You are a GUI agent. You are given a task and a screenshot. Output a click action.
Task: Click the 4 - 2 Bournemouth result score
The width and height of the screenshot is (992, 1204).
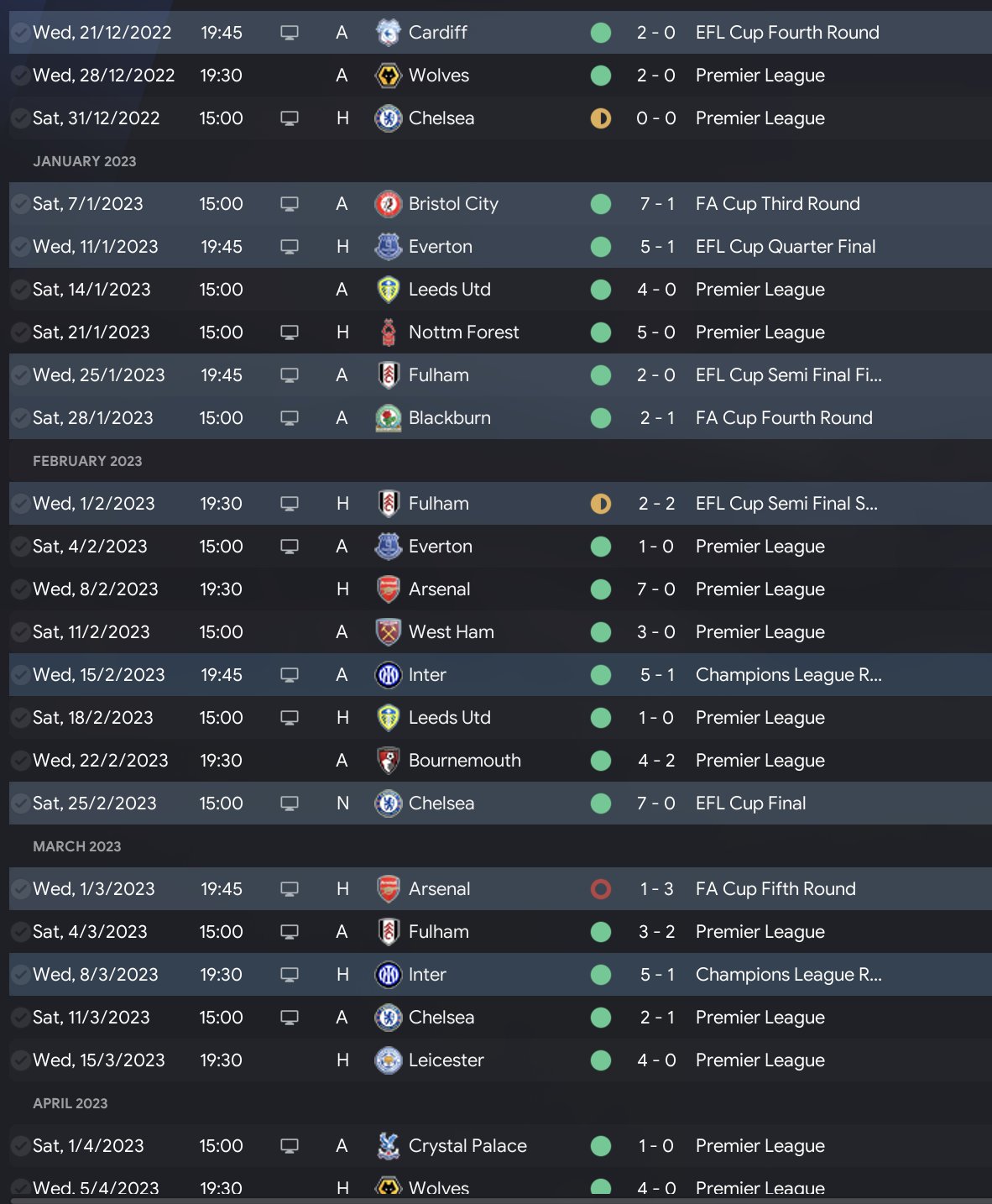pyautogui.click(x=656, y=761)
